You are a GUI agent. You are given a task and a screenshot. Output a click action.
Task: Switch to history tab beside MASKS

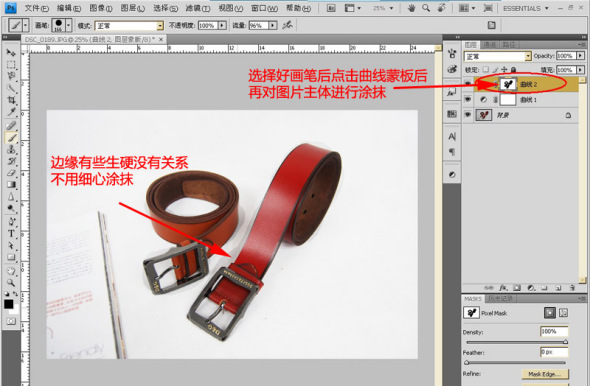pos(500,298)
